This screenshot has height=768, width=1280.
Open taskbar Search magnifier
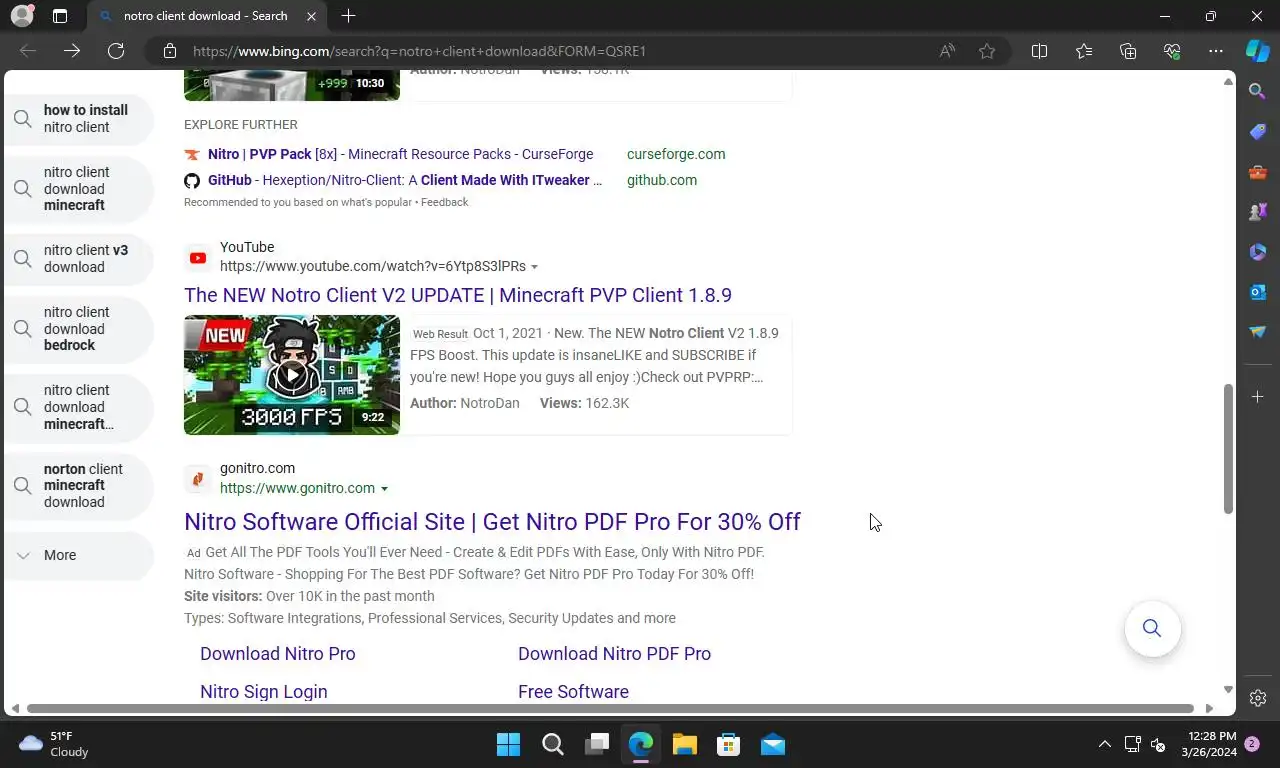[552, 744]
